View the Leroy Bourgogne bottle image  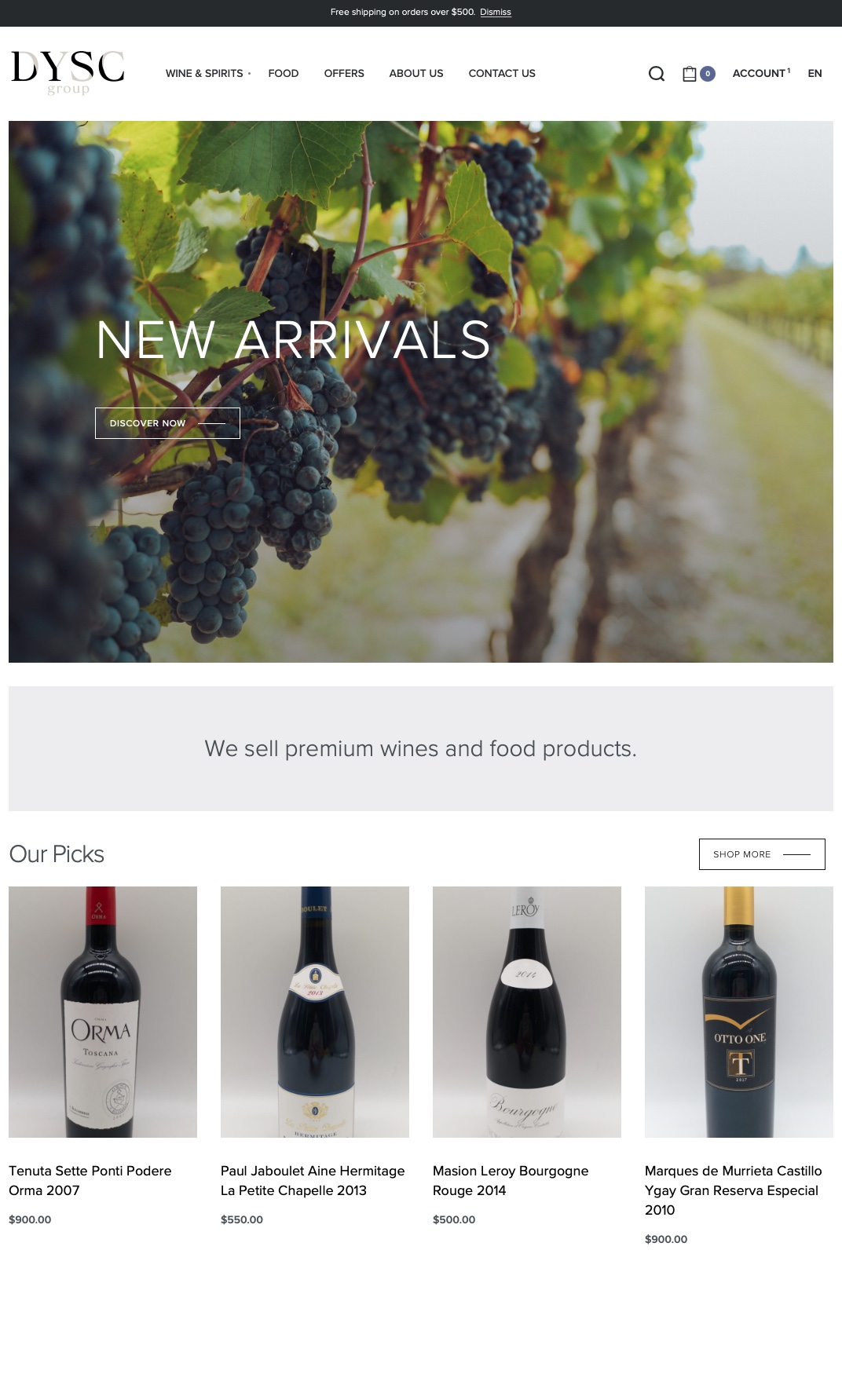pos(527,1012)
